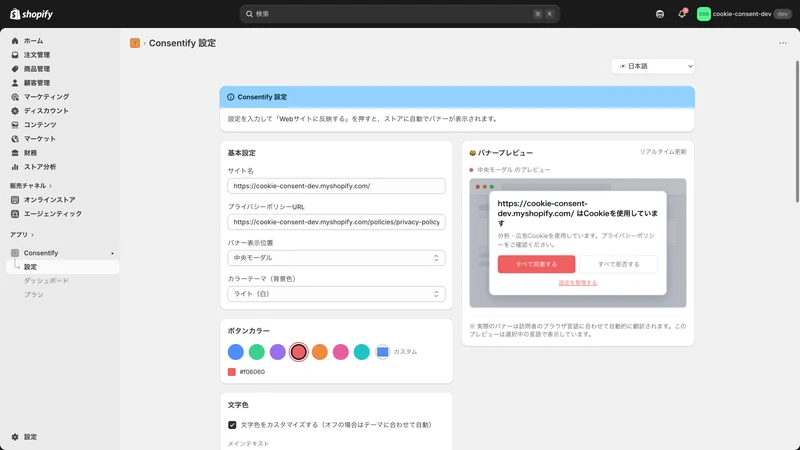
Task: Open the バナー表示位置 中央モーダル dropdown
Action: [336, 258]
